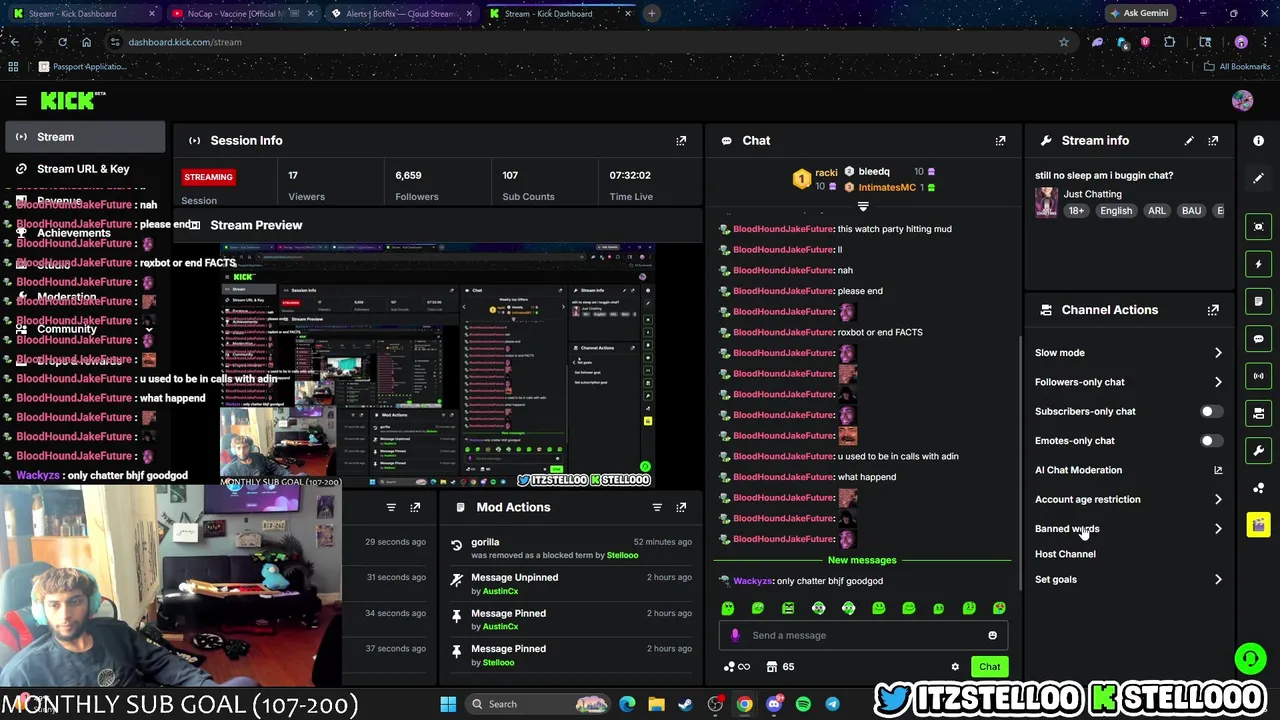Screen dimensions: 1280x720
Task: Pop out the Mod Actions panel
Action: tap(681, 507)
